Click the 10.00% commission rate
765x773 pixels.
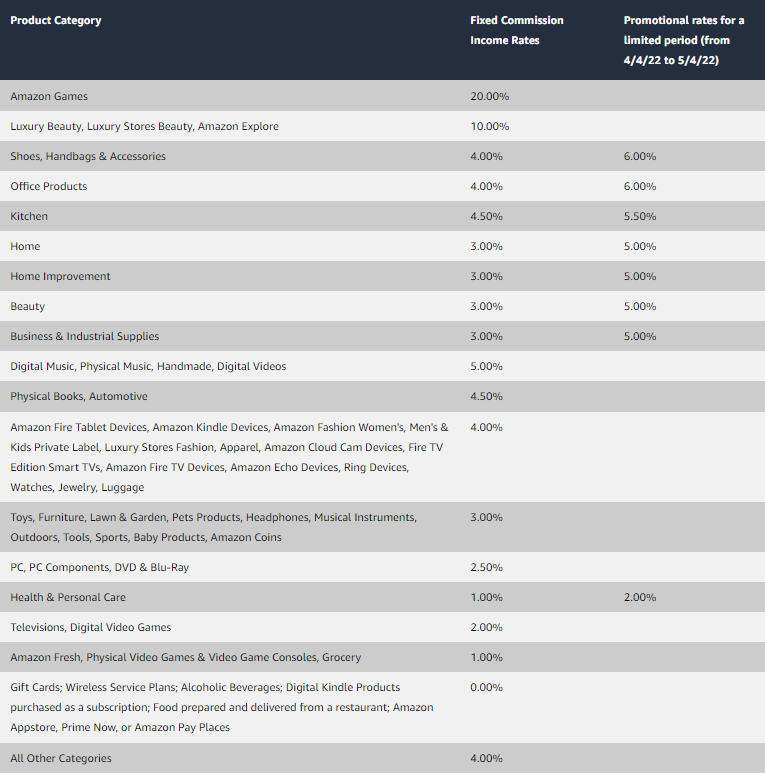[x=489, y=126]
